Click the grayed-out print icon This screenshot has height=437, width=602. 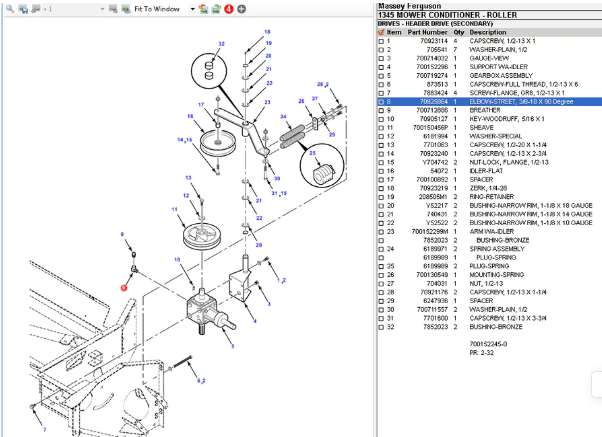[36, 8]
